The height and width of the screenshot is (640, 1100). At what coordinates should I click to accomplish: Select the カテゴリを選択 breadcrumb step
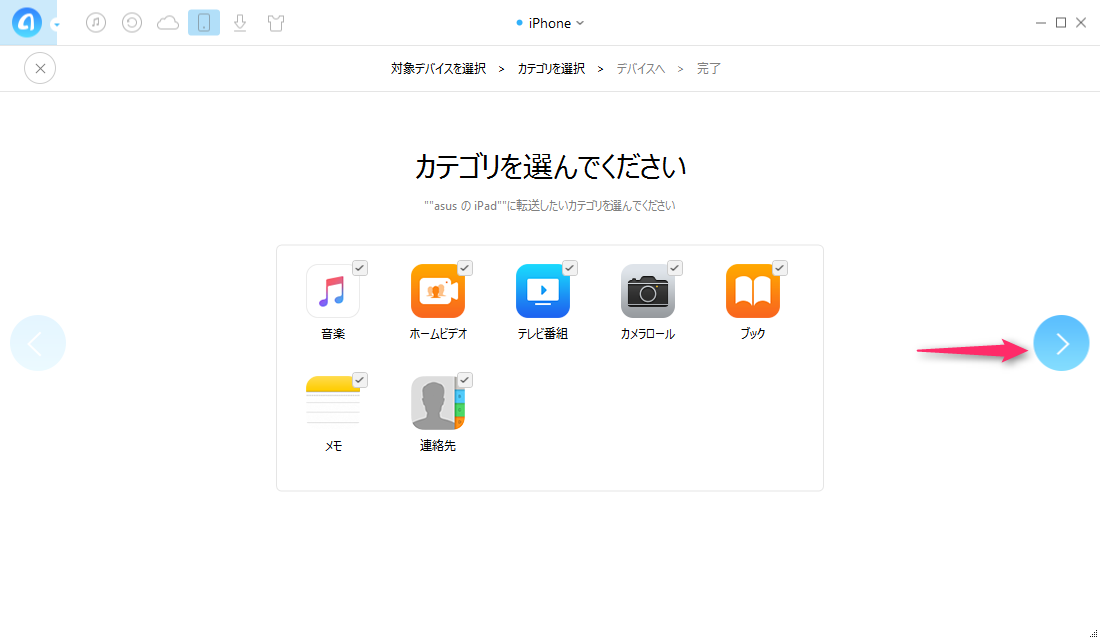pos(551,69)
